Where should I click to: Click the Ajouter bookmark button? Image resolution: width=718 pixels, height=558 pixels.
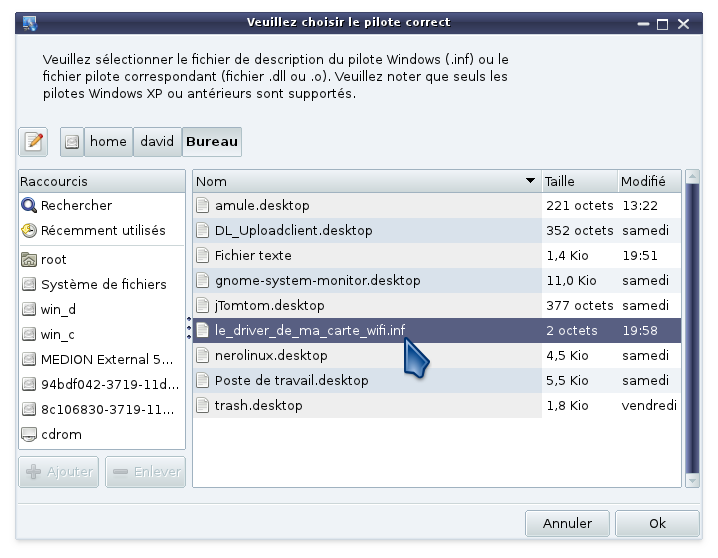pos(59,472)
